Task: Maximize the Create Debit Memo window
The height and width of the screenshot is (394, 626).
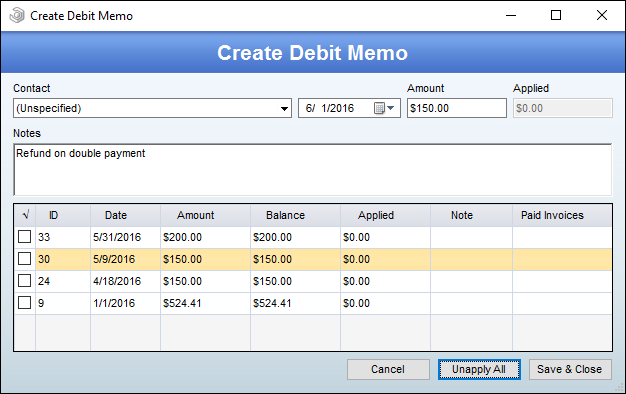Action: (556, 16)
